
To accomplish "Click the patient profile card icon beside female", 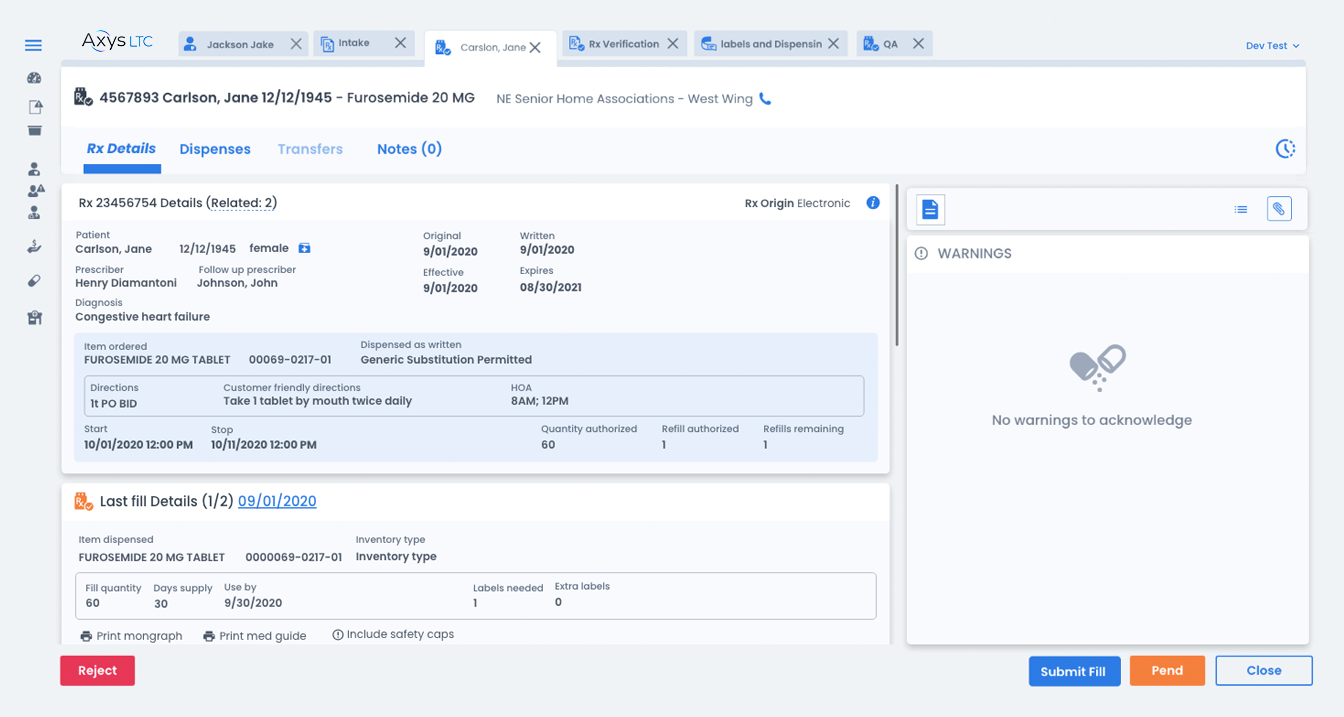I will coord(305,248).
